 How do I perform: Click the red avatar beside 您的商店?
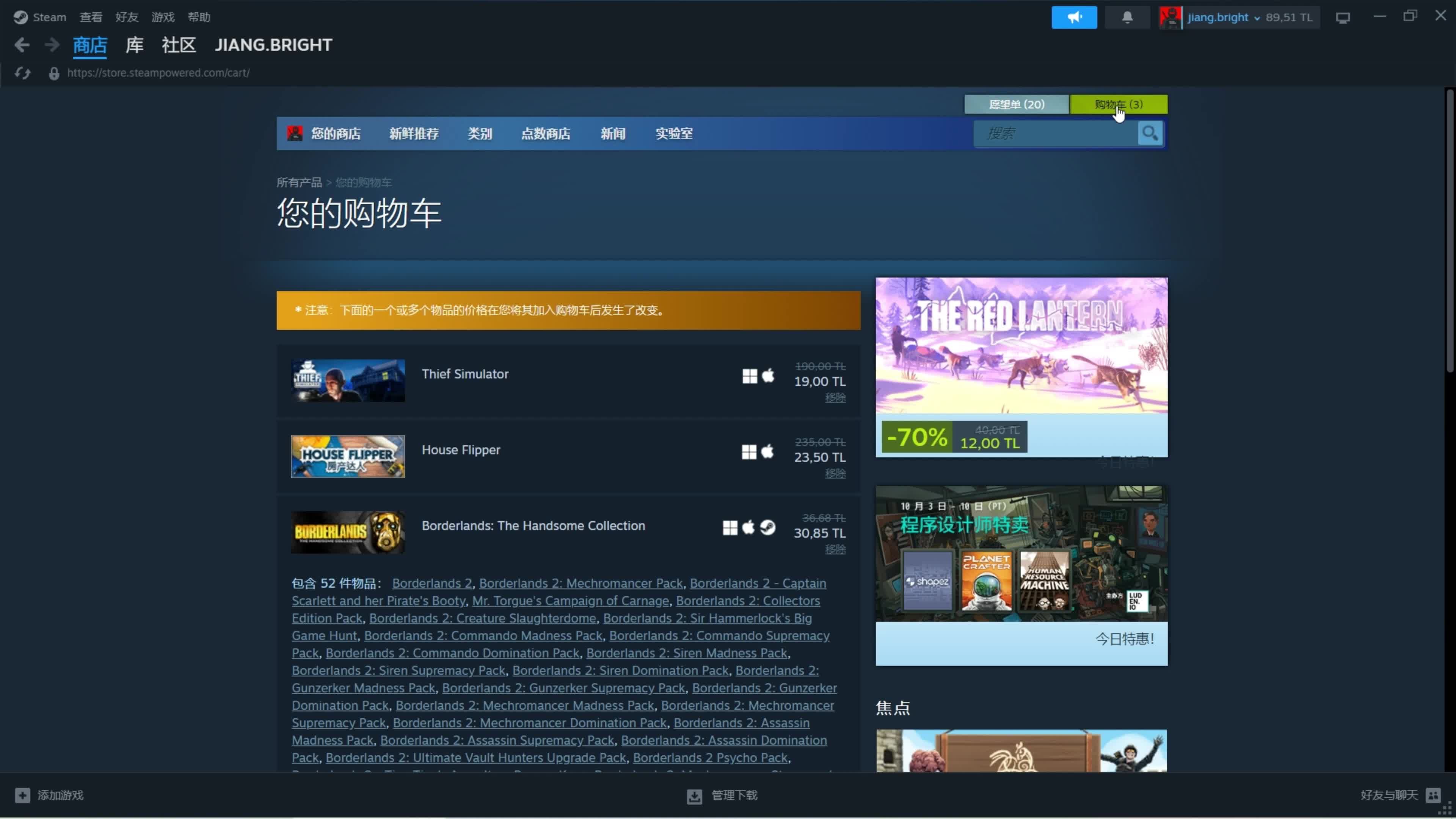295,133
